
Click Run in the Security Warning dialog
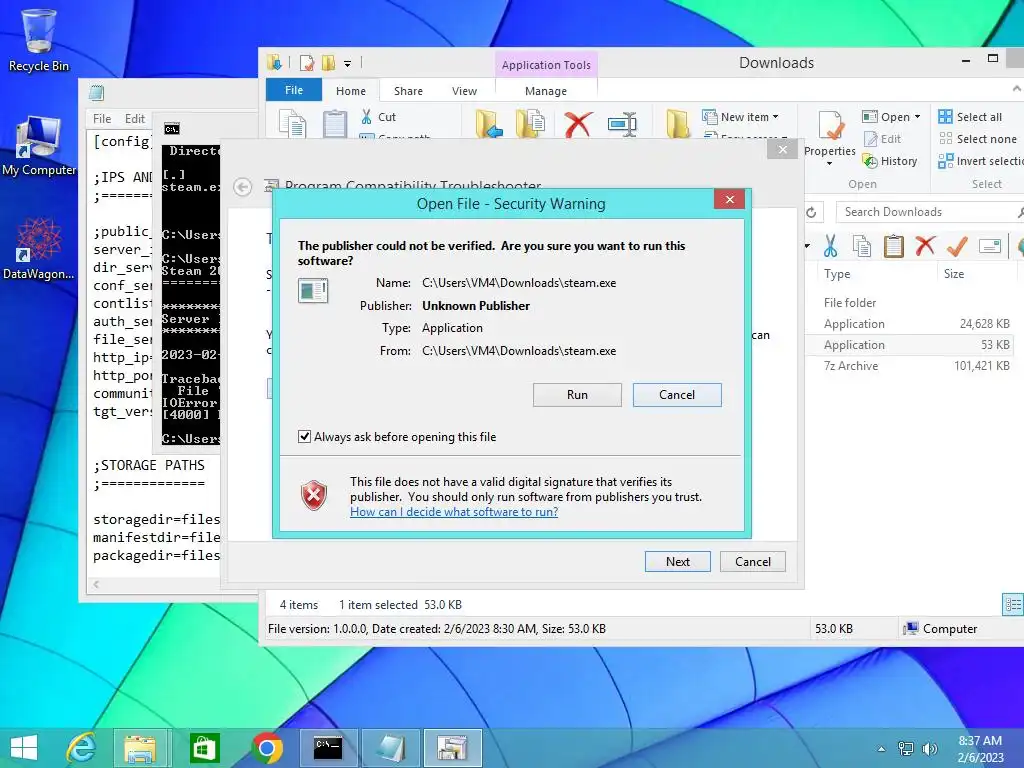point(577,394)
